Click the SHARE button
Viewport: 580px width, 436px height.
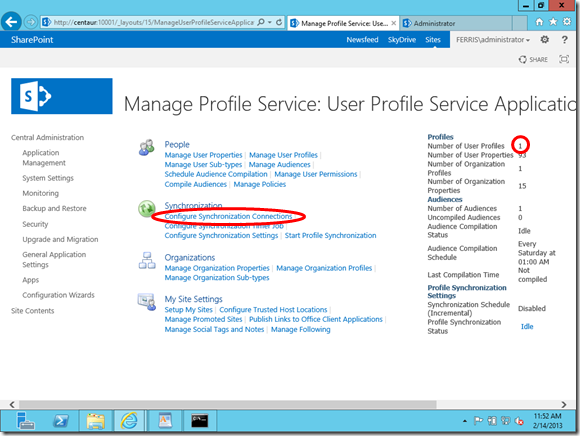click(533, 60)
